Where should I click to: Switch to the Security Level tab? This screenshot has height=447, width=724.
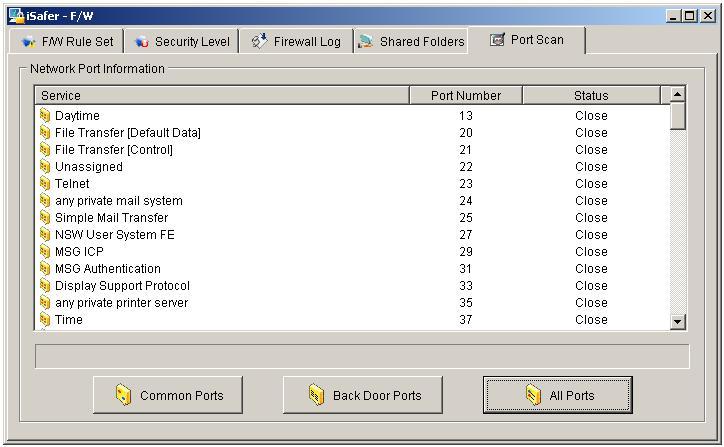coord(181,41)
